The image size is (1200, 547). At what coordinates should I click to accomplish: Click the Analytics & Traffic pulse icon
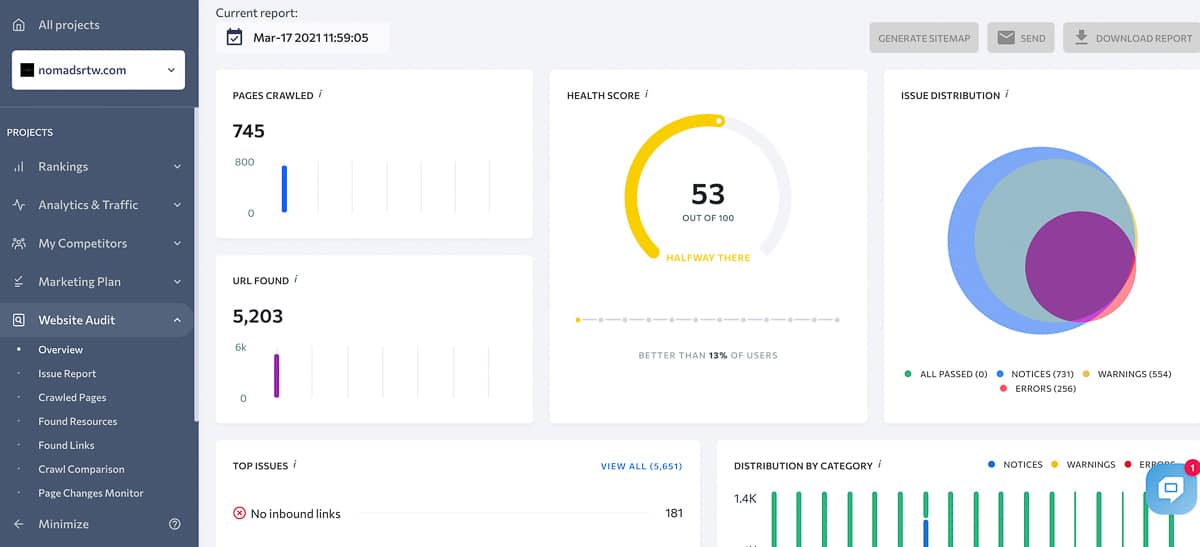click(x=18, y=205)
